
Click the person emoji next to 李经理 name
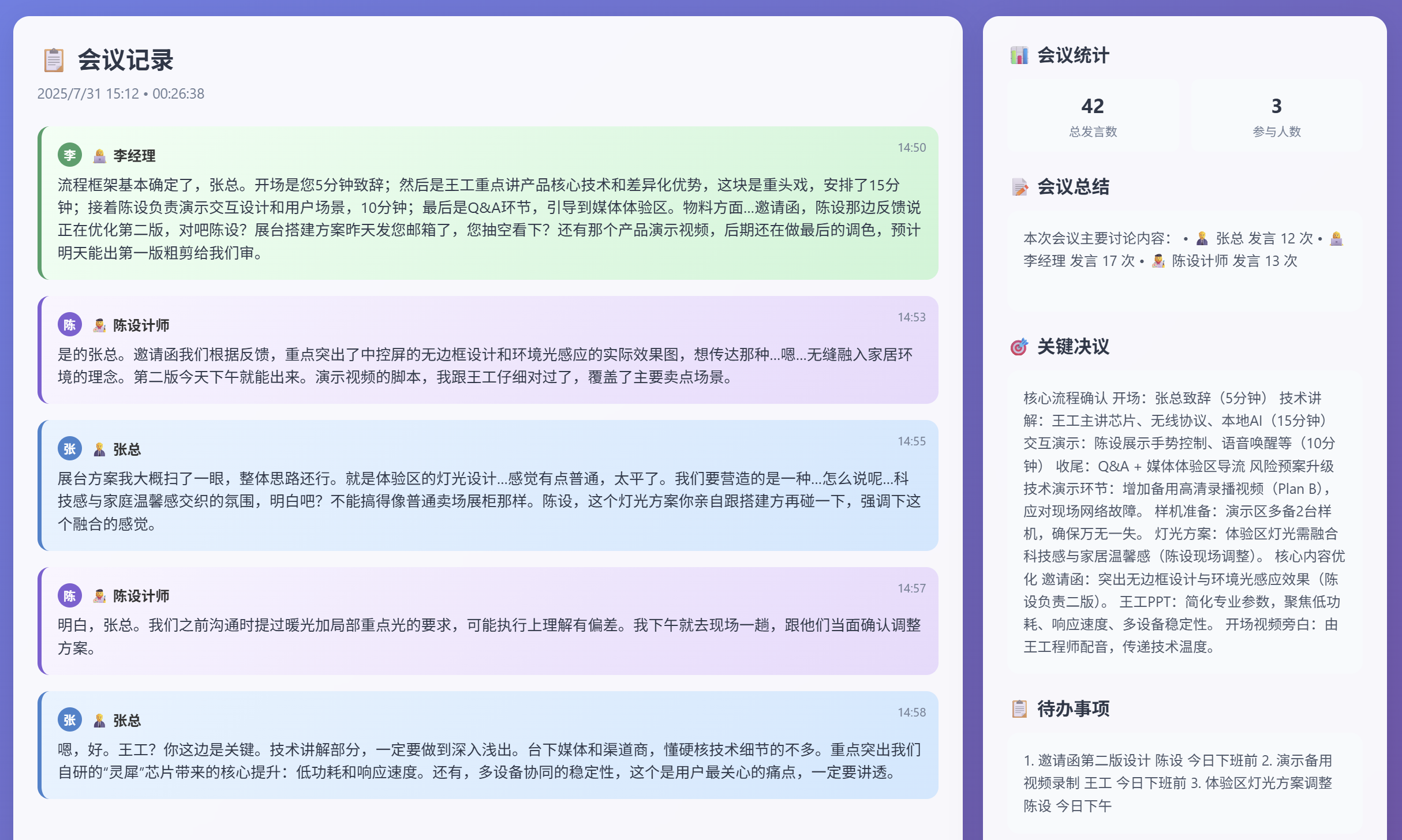pos(99,156)
